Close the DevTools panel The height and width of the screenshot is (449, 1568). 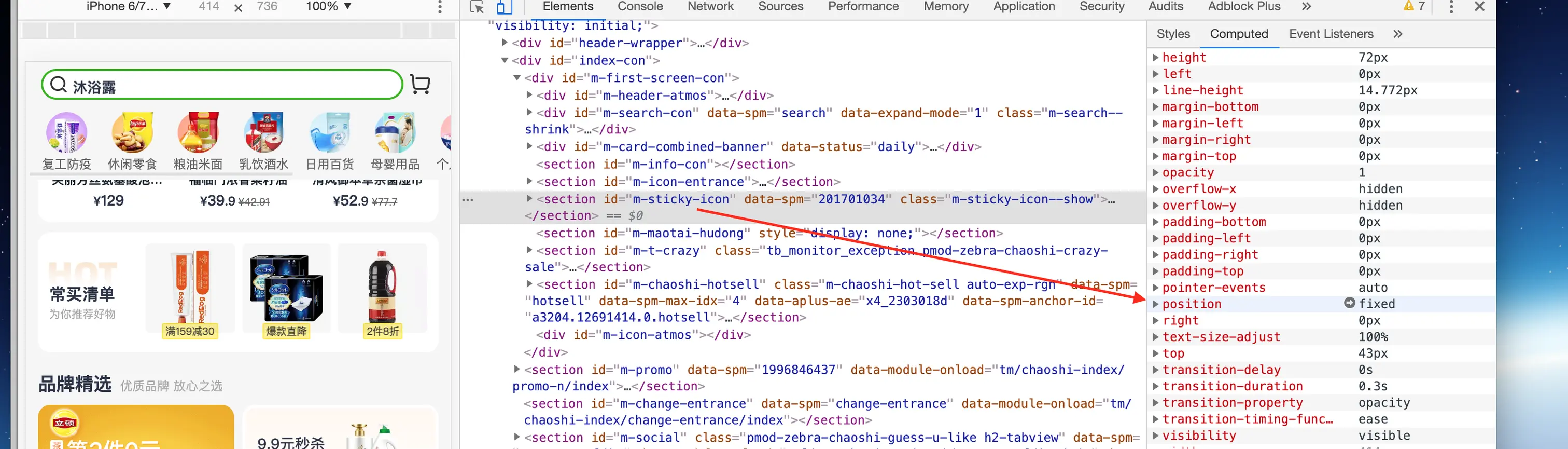coord(1480,7)
